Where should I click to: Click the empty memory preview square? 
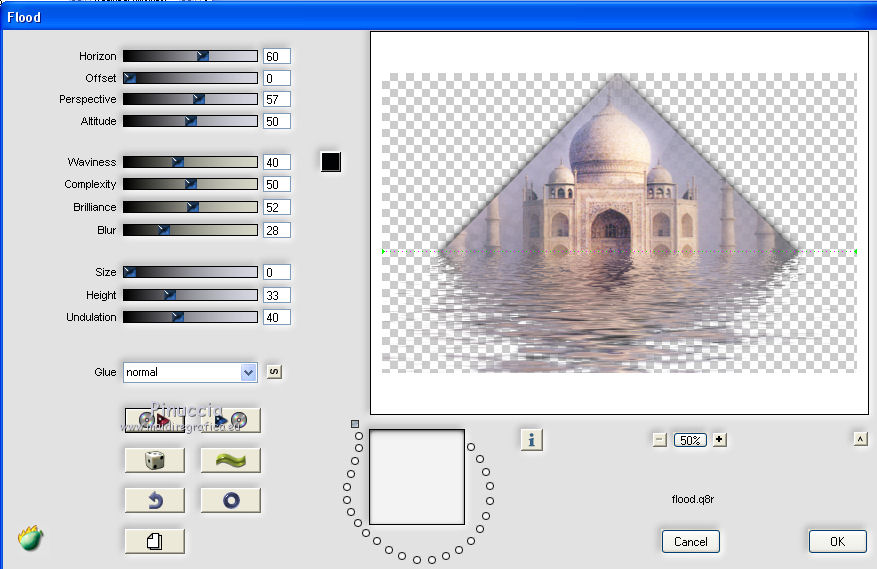417,477
